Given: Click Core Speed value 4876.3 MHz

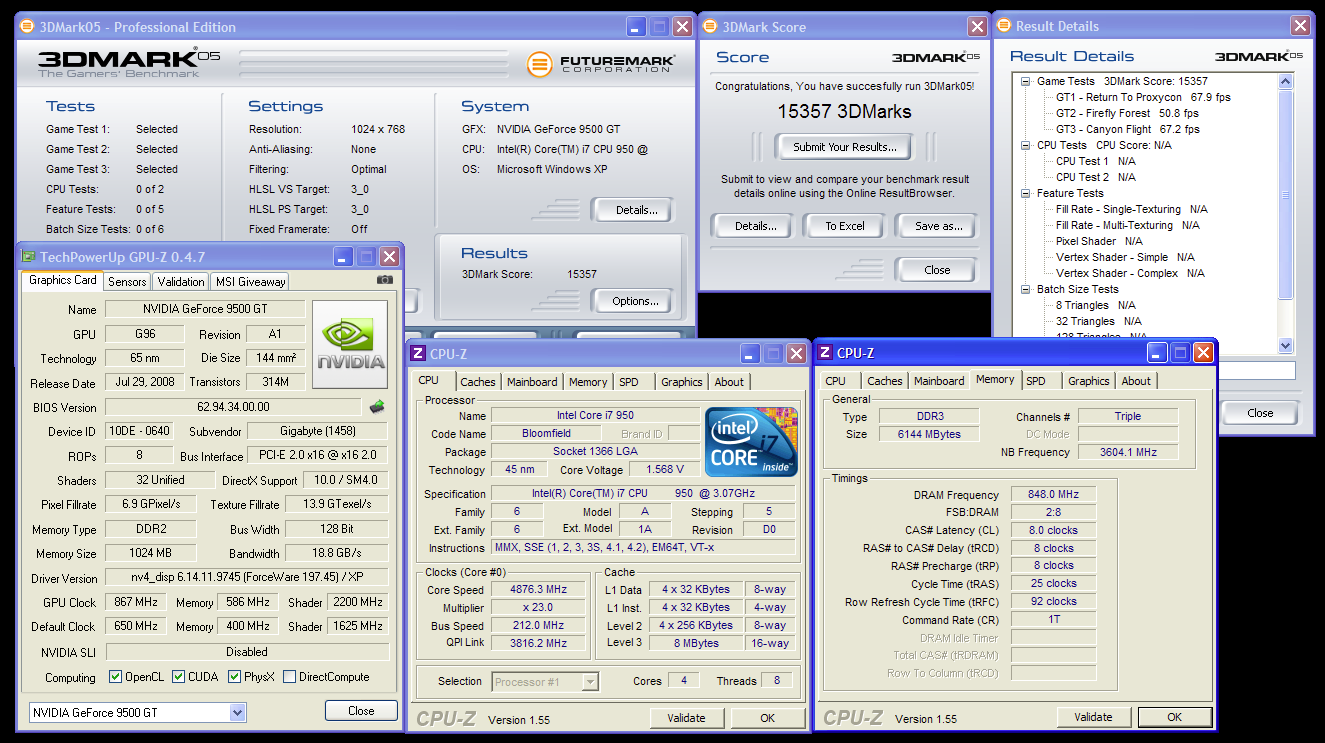Looking at the screenshot, I should (x=539, y=590).
